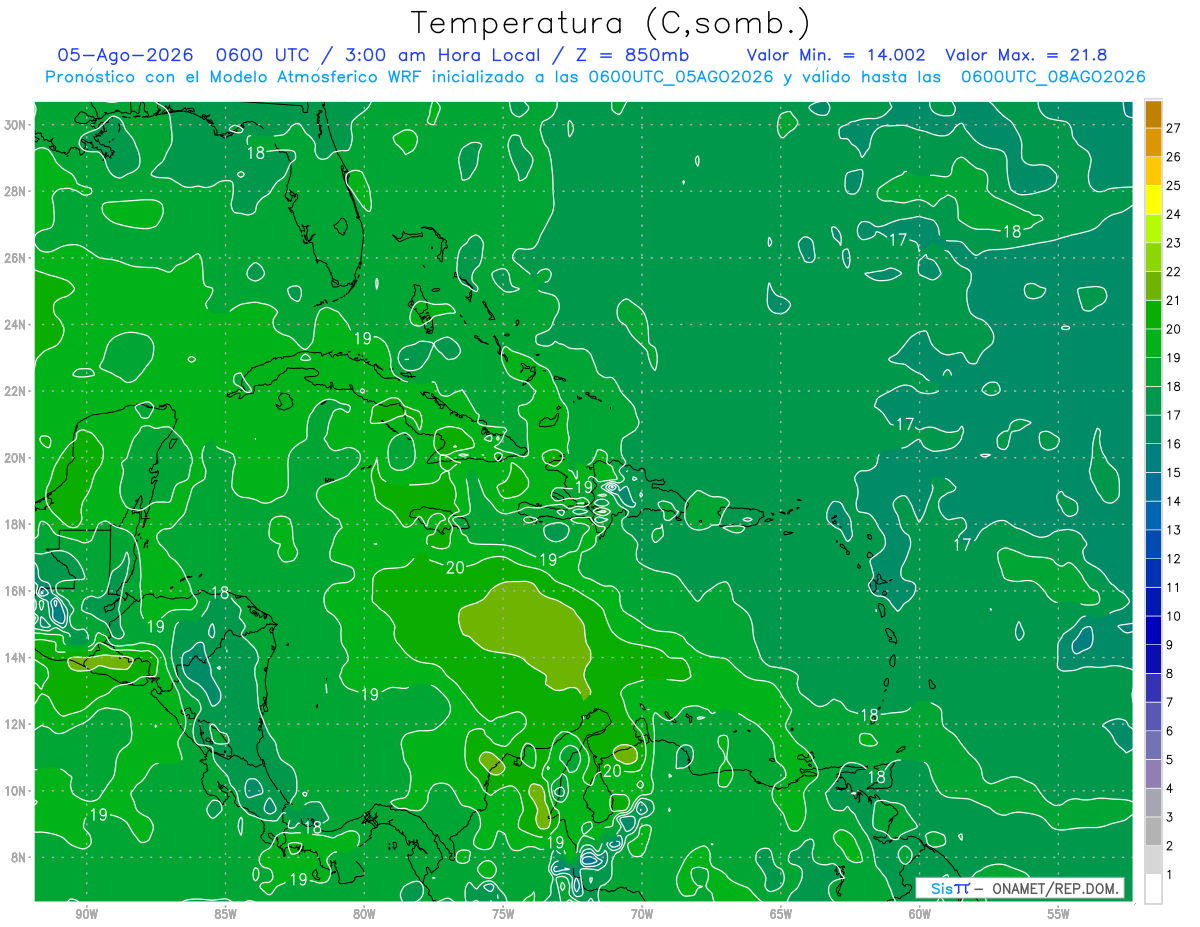The width and height of the screenshot is (1200, 927).
Task: Click the legend value '11'
Action: coord(1174,587)
